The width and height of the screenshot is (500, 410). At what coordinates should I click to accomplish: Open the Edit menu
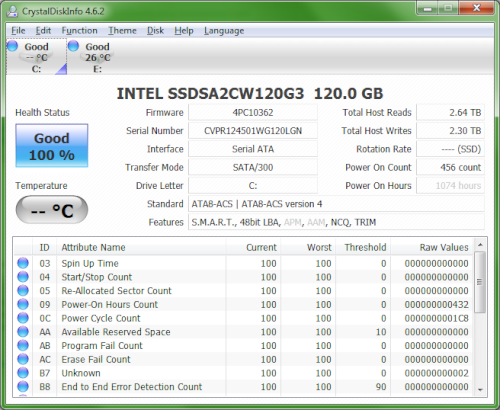click(x=43, y=31)
